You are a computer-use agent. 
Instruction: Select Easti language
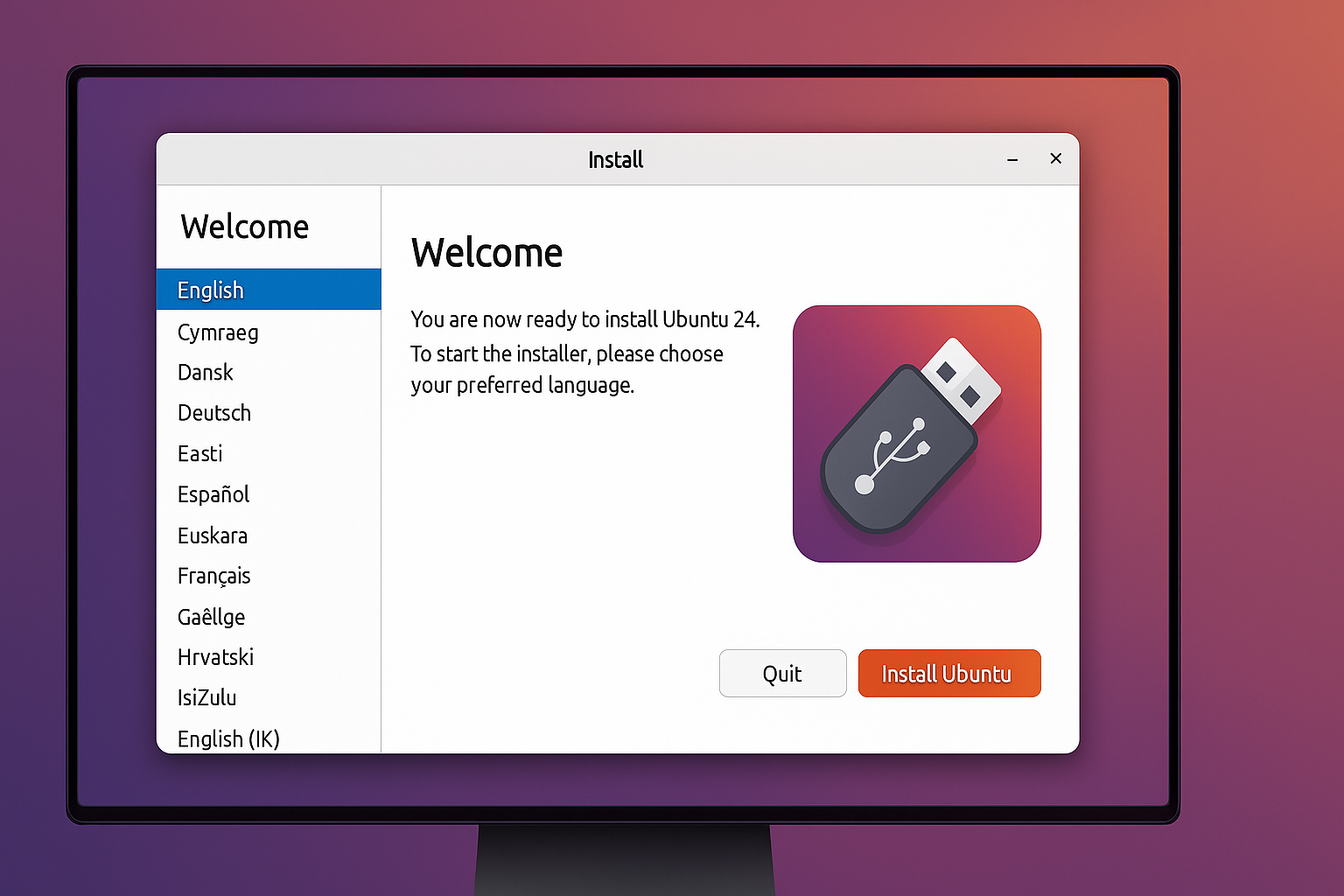(x=269, y=454)
